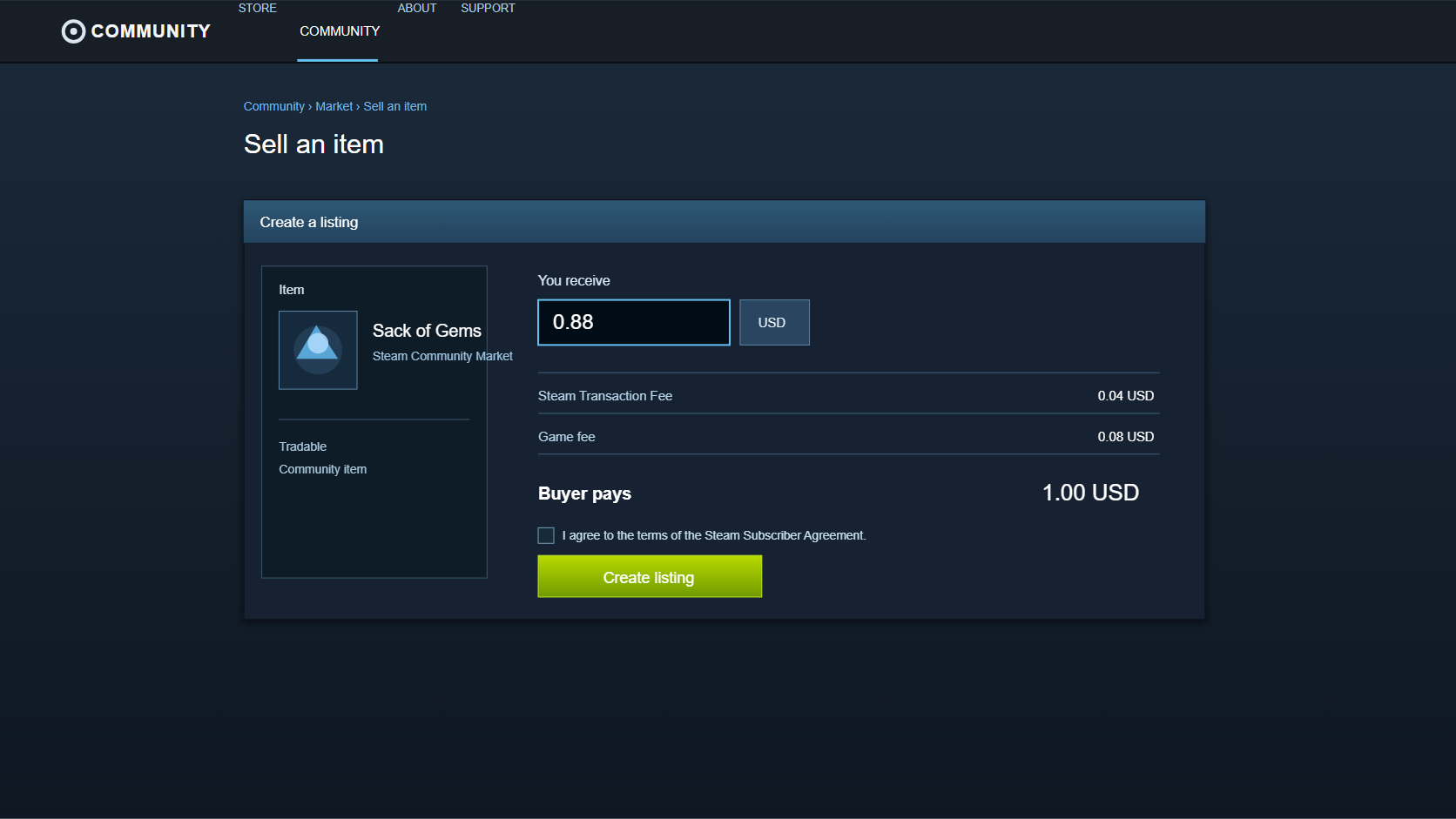Click the 1.00 USD buyer pays total
Screen dimensions: 1456x819
(x=1091, y=493)
